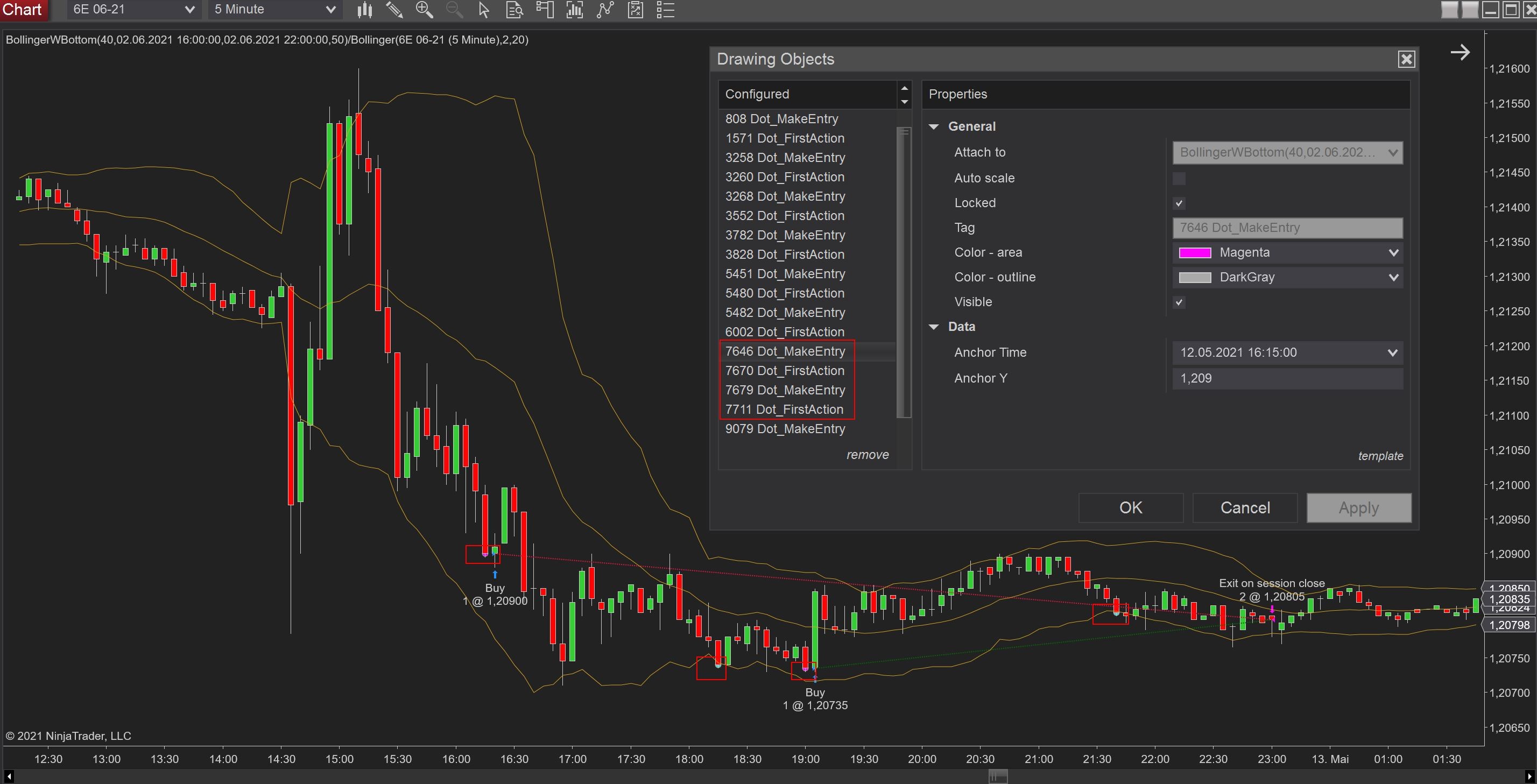Open the properties list icon
Image resolution: width=1537 pixels, height=784 pixels.
pyautogui.click(x=665, y=10)
